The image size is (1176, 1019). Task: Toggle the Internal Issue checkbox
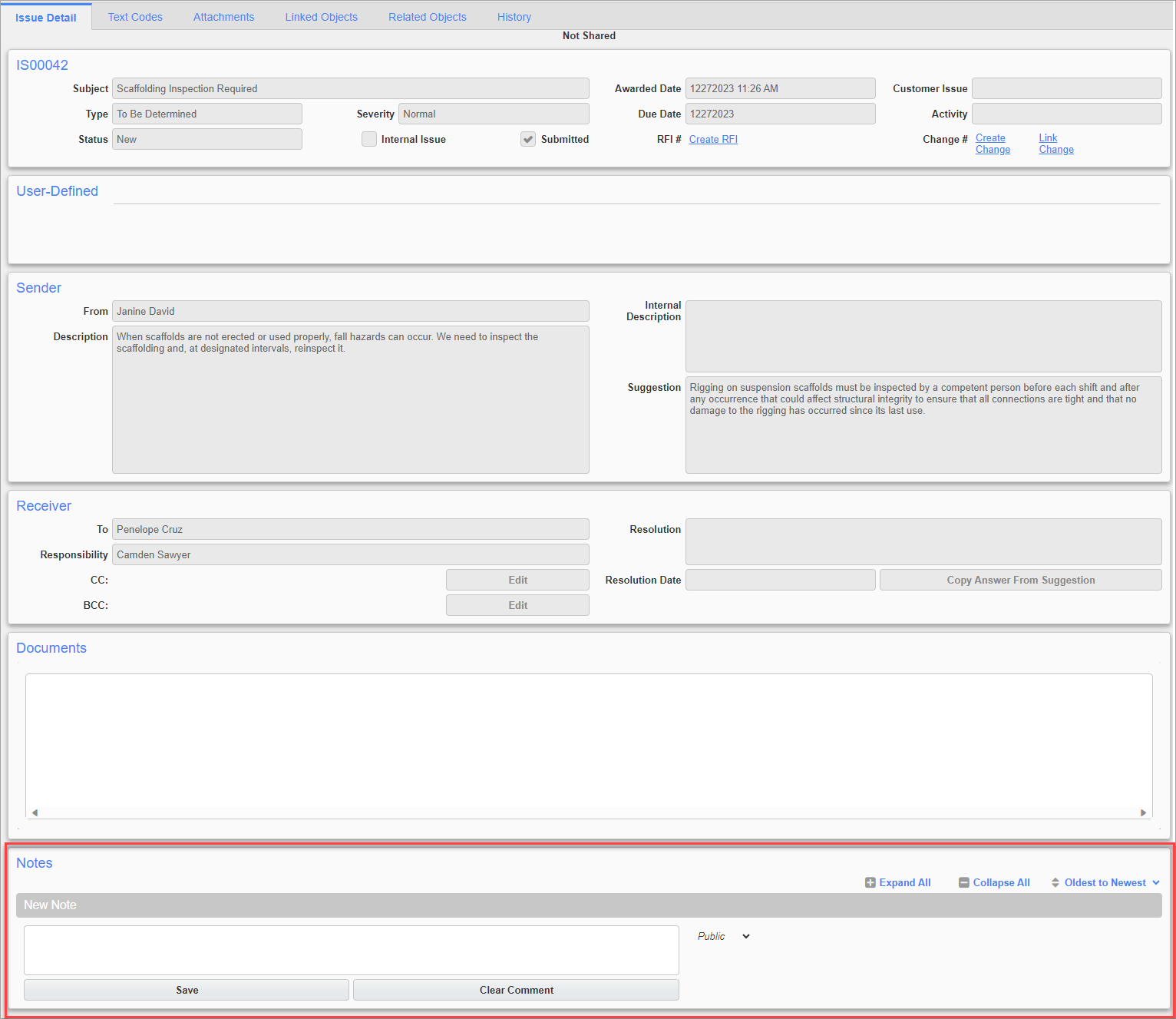coord(369,139)
